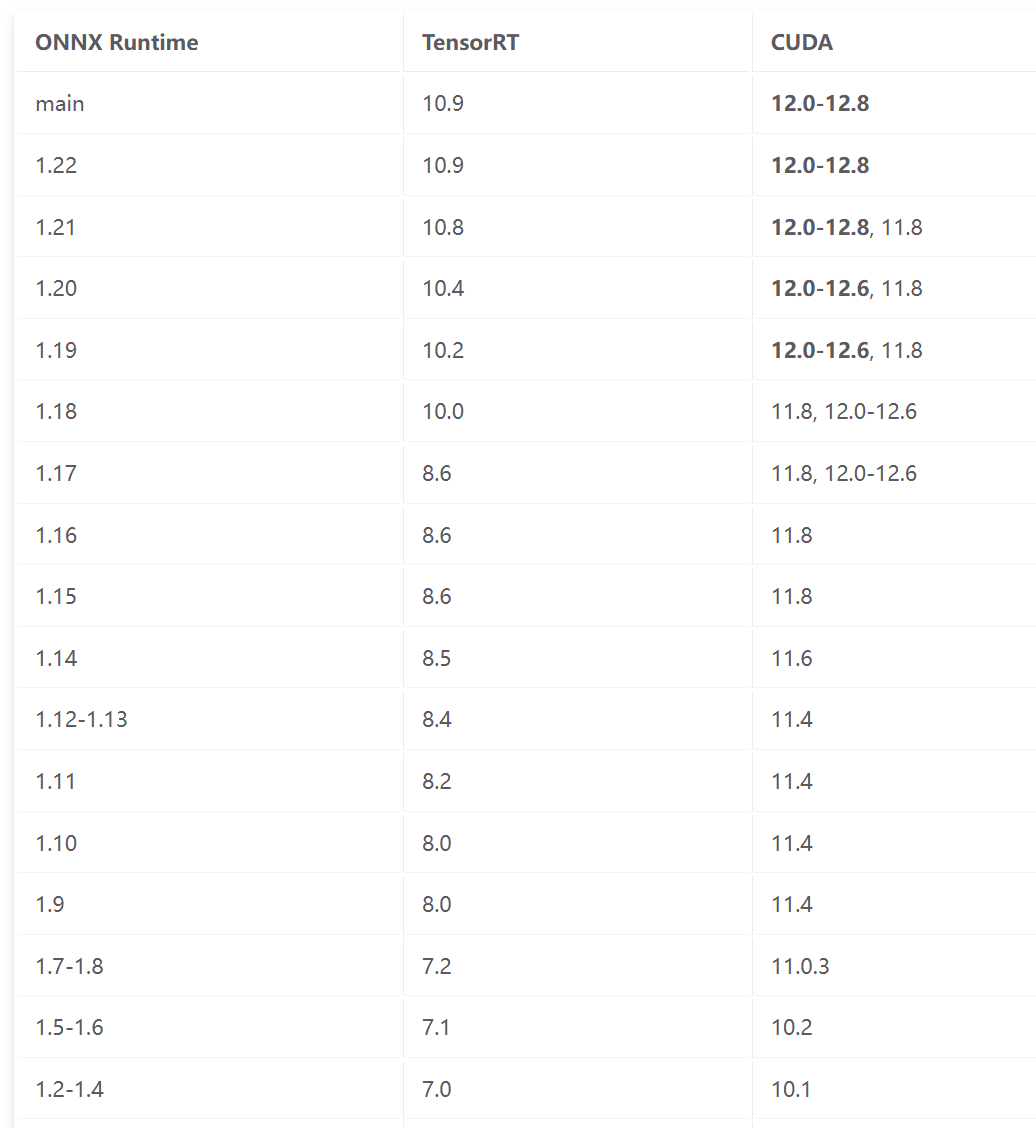Click the ONNX Runtime column header
1036x1128 pixels.
116,42
